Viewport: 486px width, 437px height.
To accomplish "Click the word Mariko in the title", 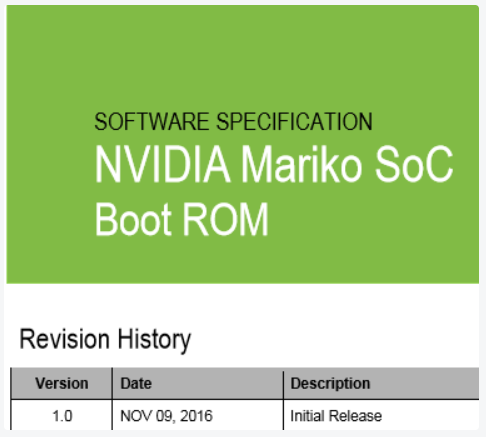I will pyautogui.click(x=301, y=163).
